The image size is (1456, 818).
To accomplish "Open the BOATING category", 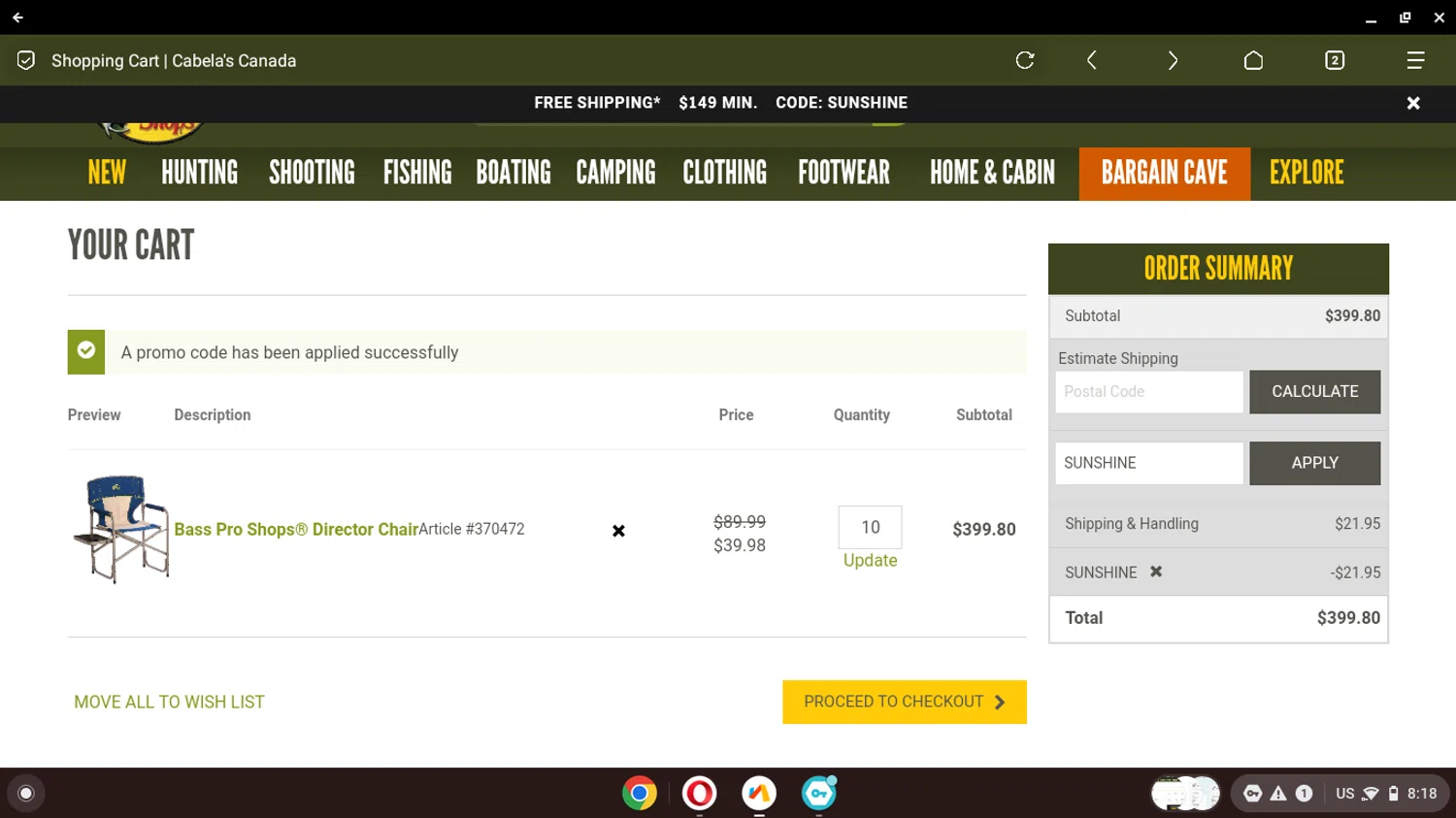I will 513,173.
